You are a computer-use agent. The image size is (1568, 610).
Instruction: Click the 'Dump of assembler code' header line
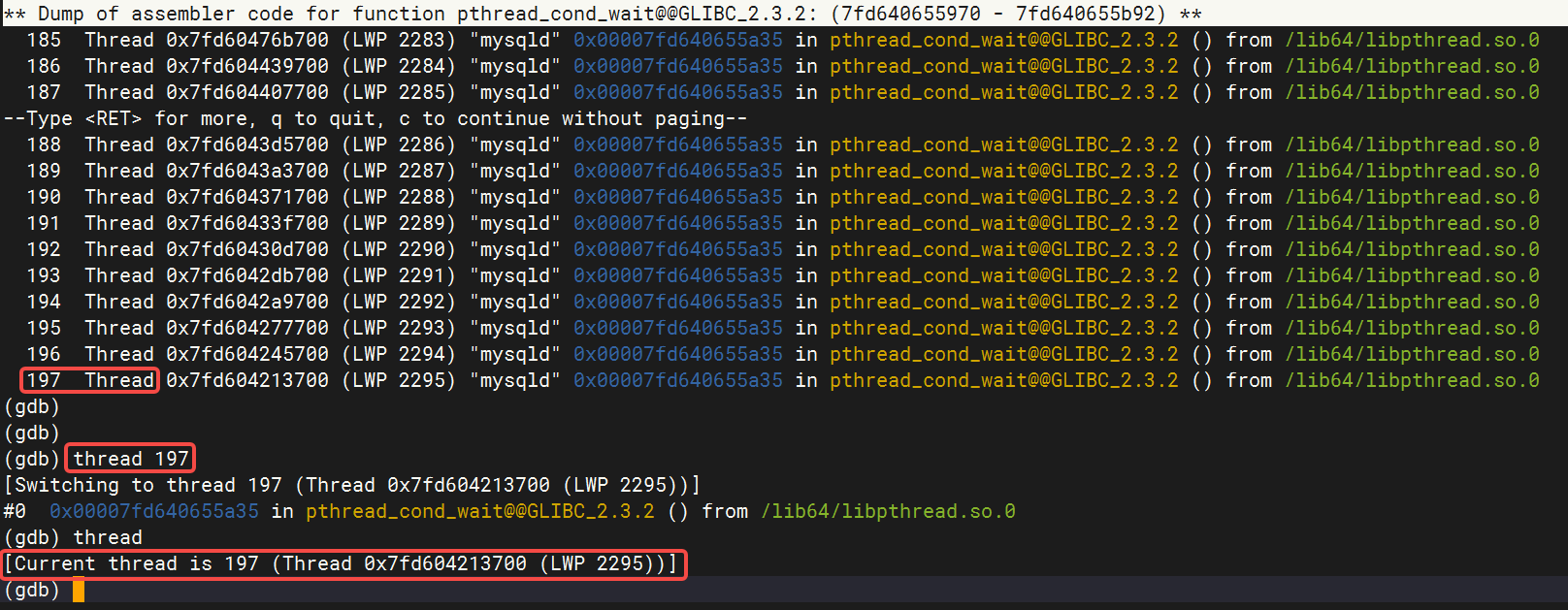point(603,14)
